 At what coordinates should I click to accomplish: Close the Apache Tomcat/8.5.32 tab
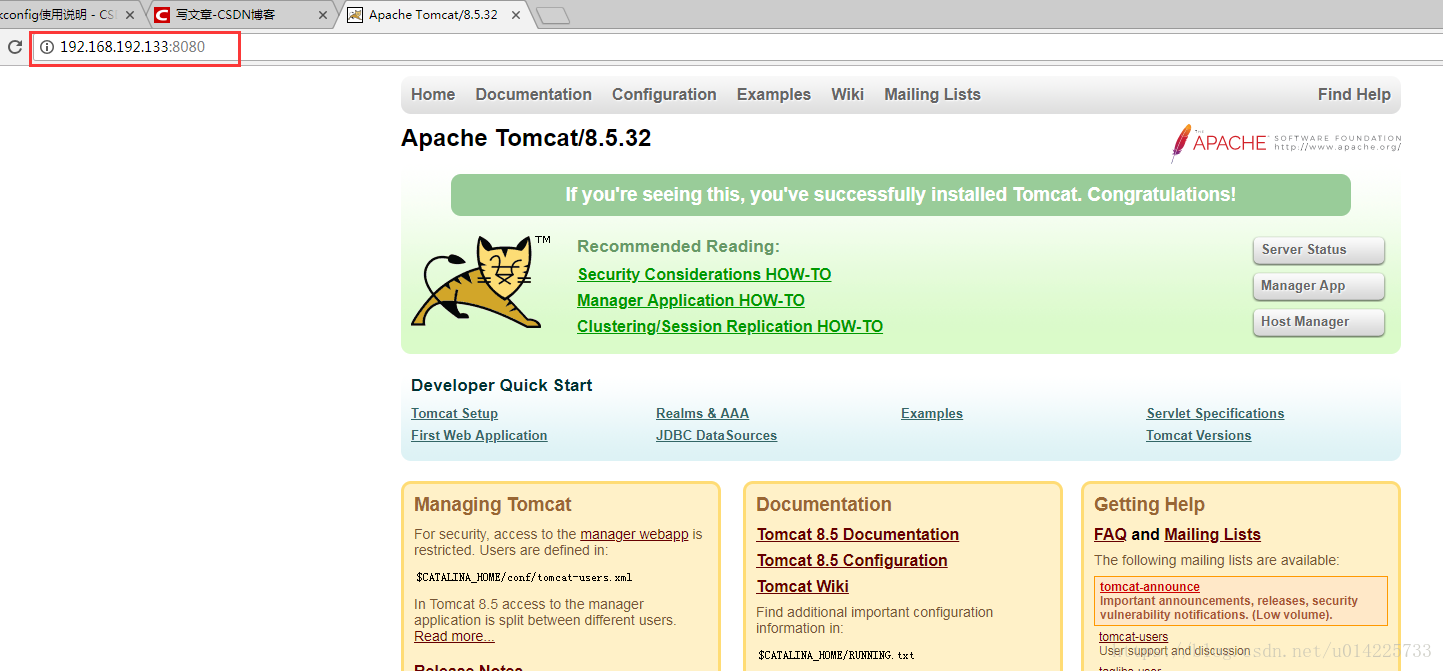click(x=515, y=15)
